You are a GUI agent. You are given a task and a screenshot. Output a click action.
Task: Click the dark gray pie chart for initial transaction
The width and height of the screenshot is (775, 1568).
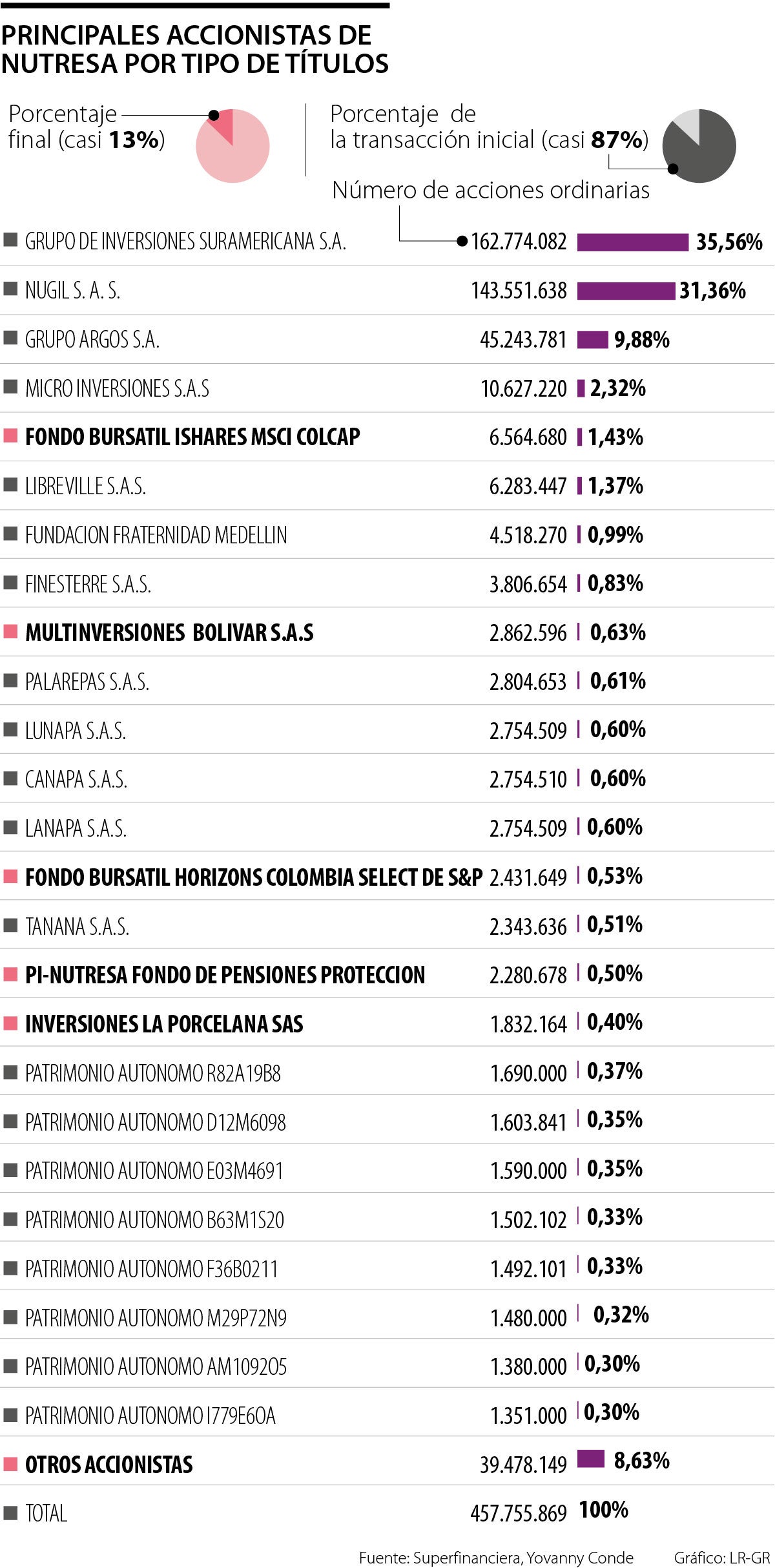(x=699, y=146)
